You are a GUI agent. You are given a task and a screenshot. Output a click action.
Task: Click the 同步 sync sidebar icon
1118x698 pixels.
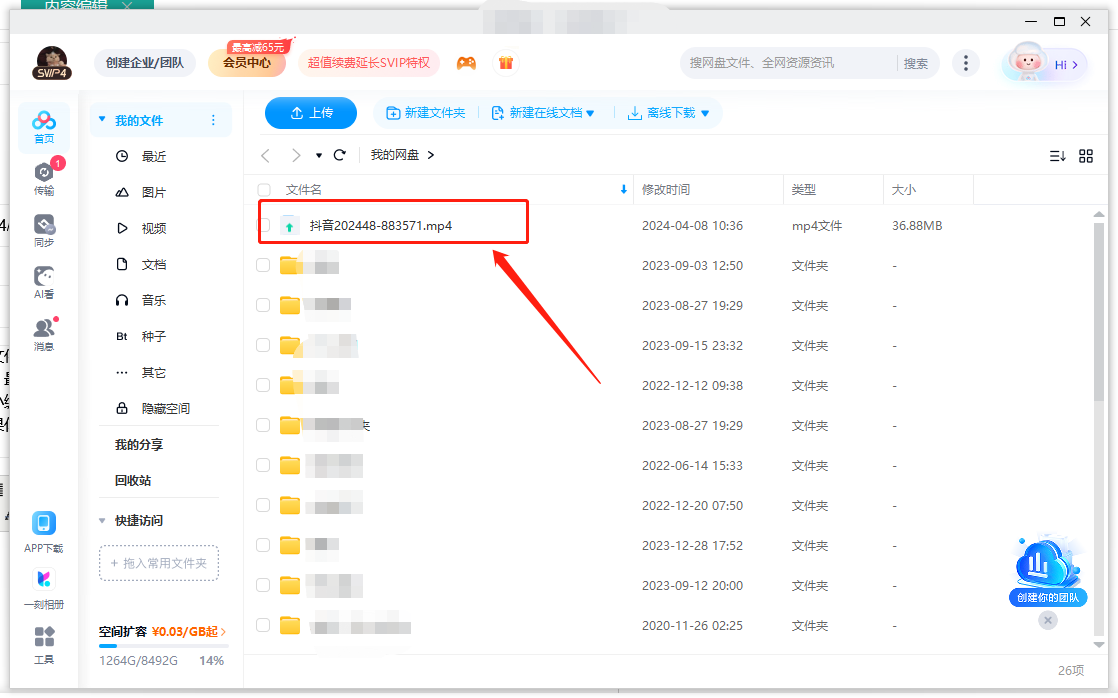point(44,229)
